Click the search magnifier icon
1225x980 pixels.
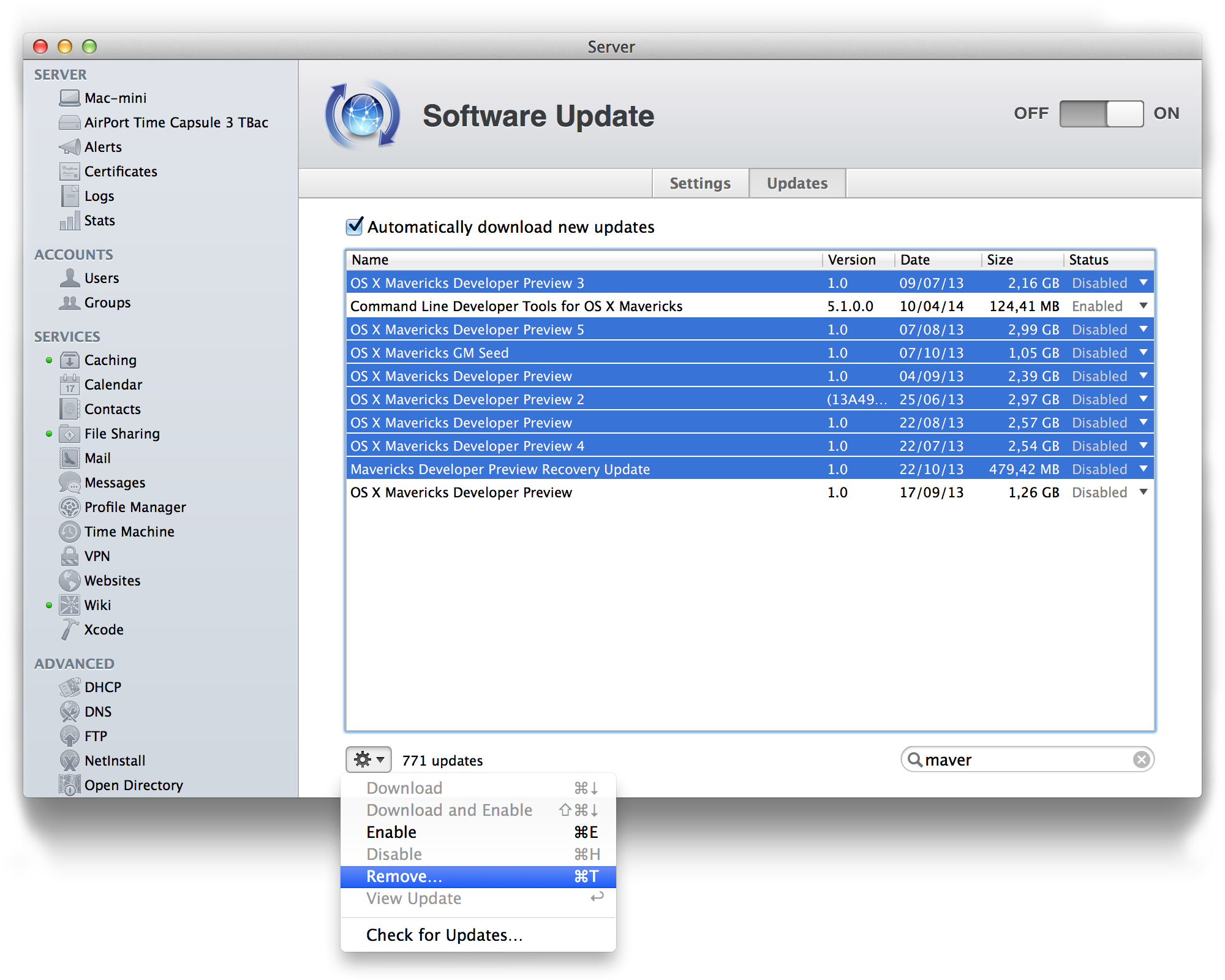tap(915, 759)
